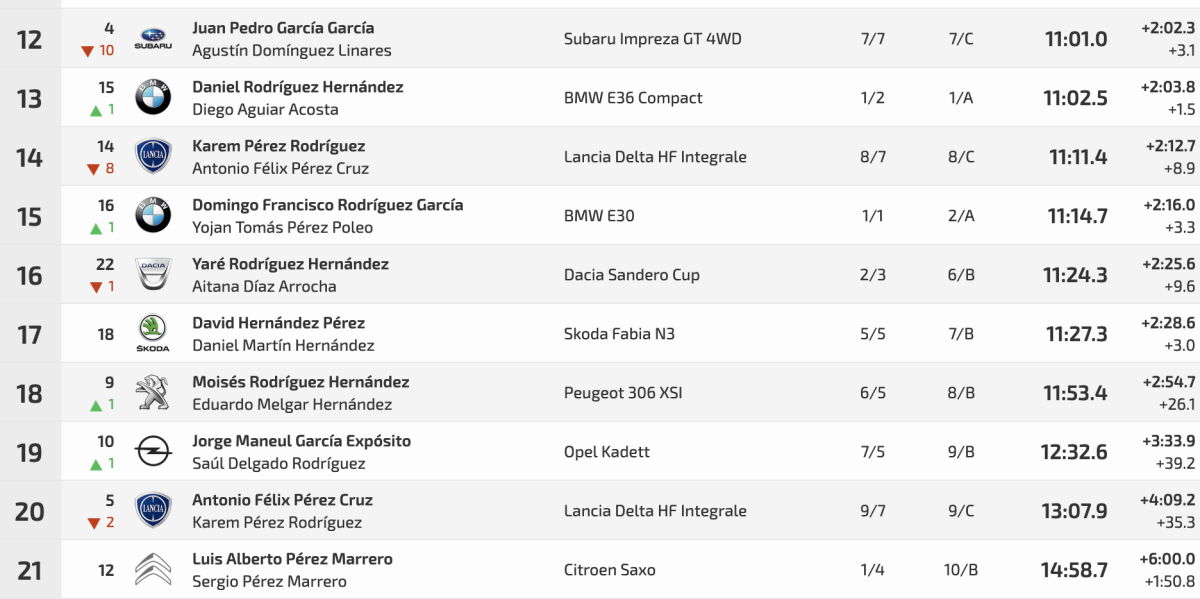Open driver Yaré Rodríguez Hernández
This screenshot has width=1200, height=599.
click(290, 264)
